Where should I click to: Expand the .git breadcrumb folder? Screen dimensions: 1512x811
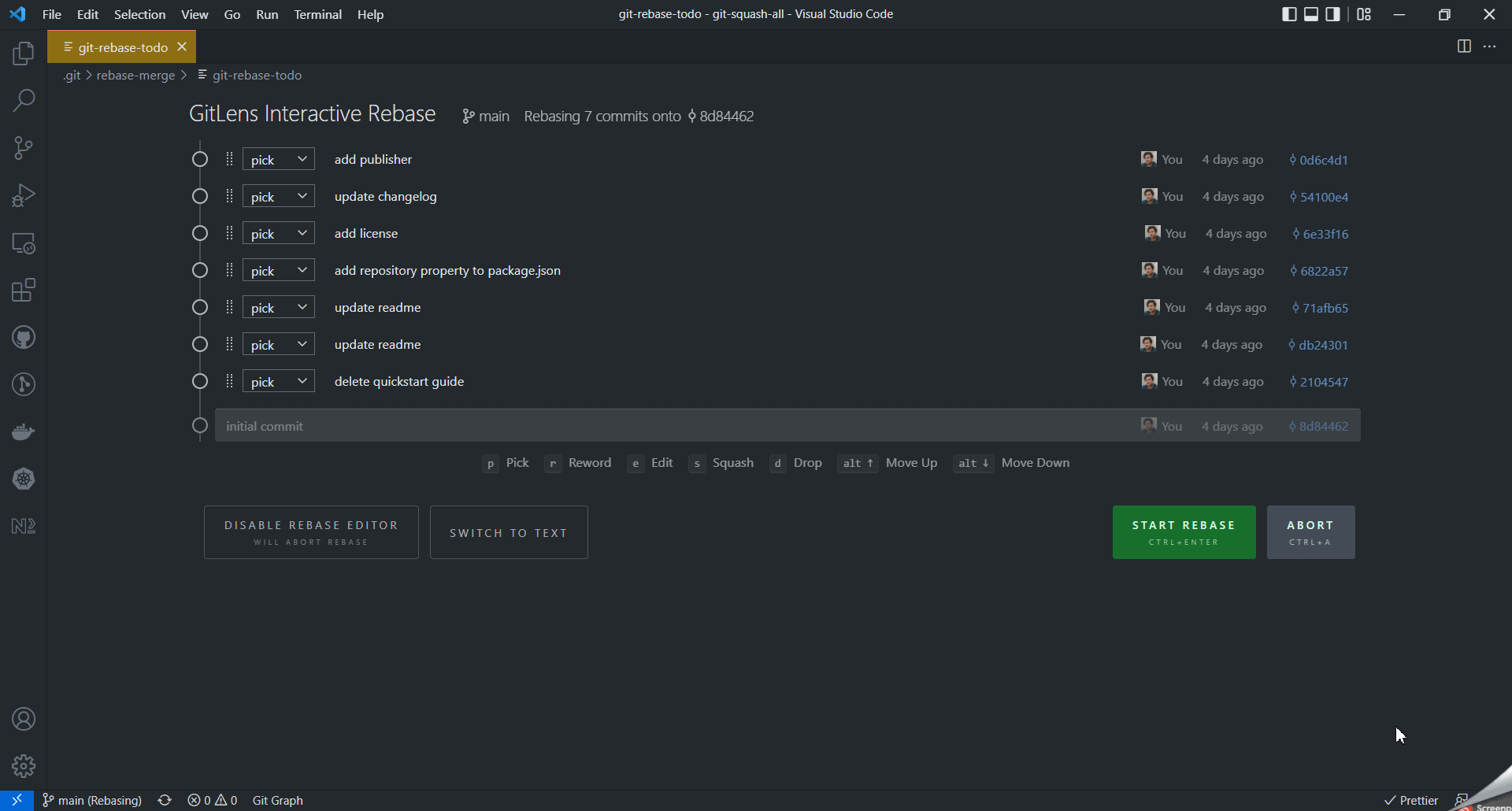pos(72,75)
